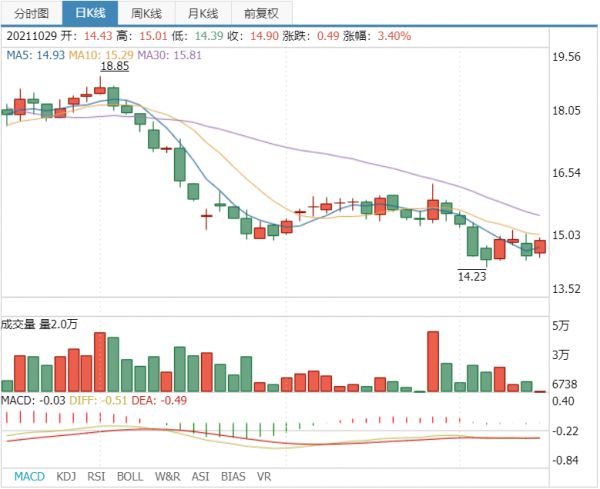
Task: Click the 14.23 low price marker
Action: (472, 276)
